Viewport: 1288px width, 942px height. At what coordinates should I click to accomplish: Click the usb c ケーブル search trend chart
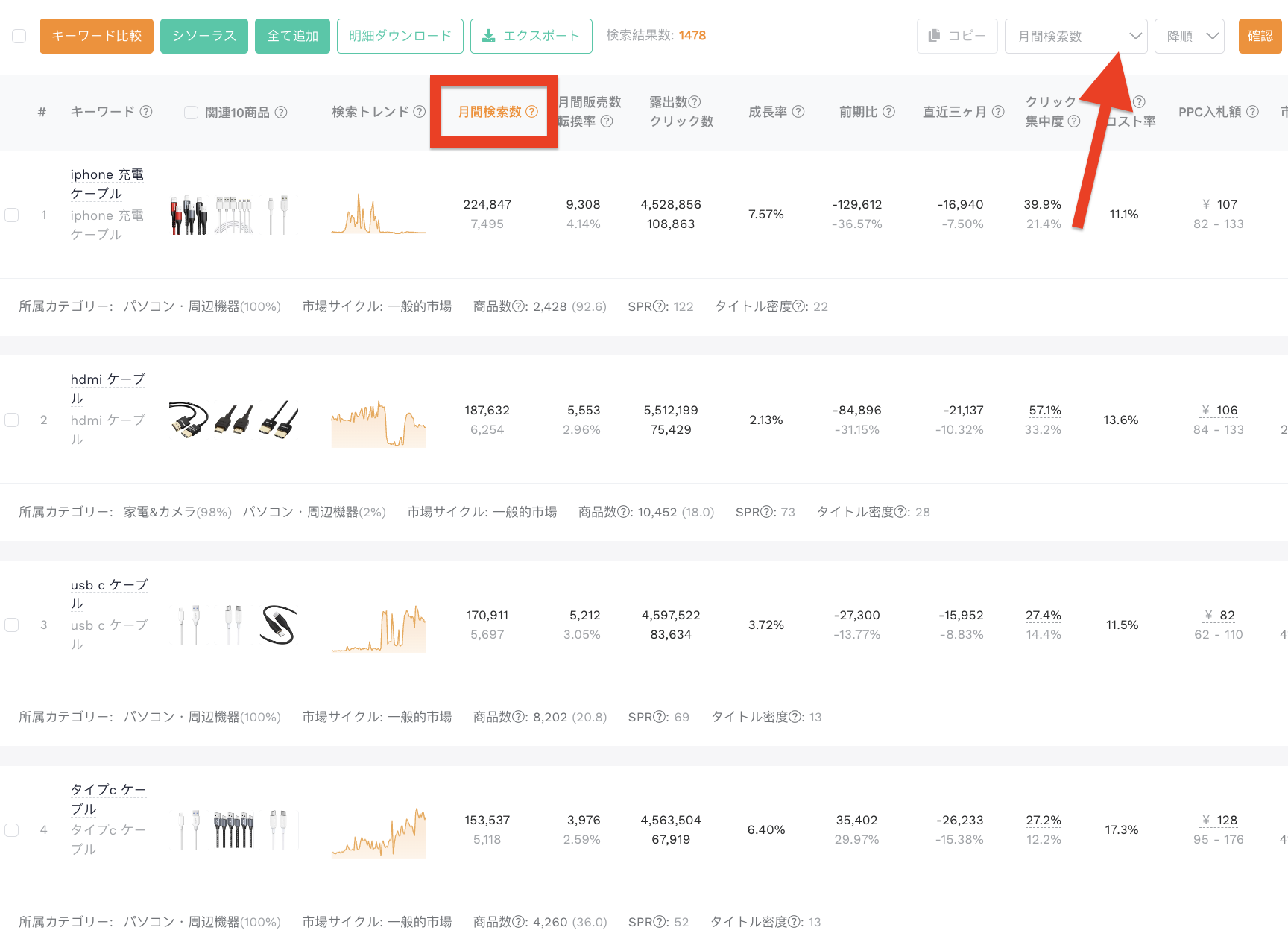click(379, 628)
